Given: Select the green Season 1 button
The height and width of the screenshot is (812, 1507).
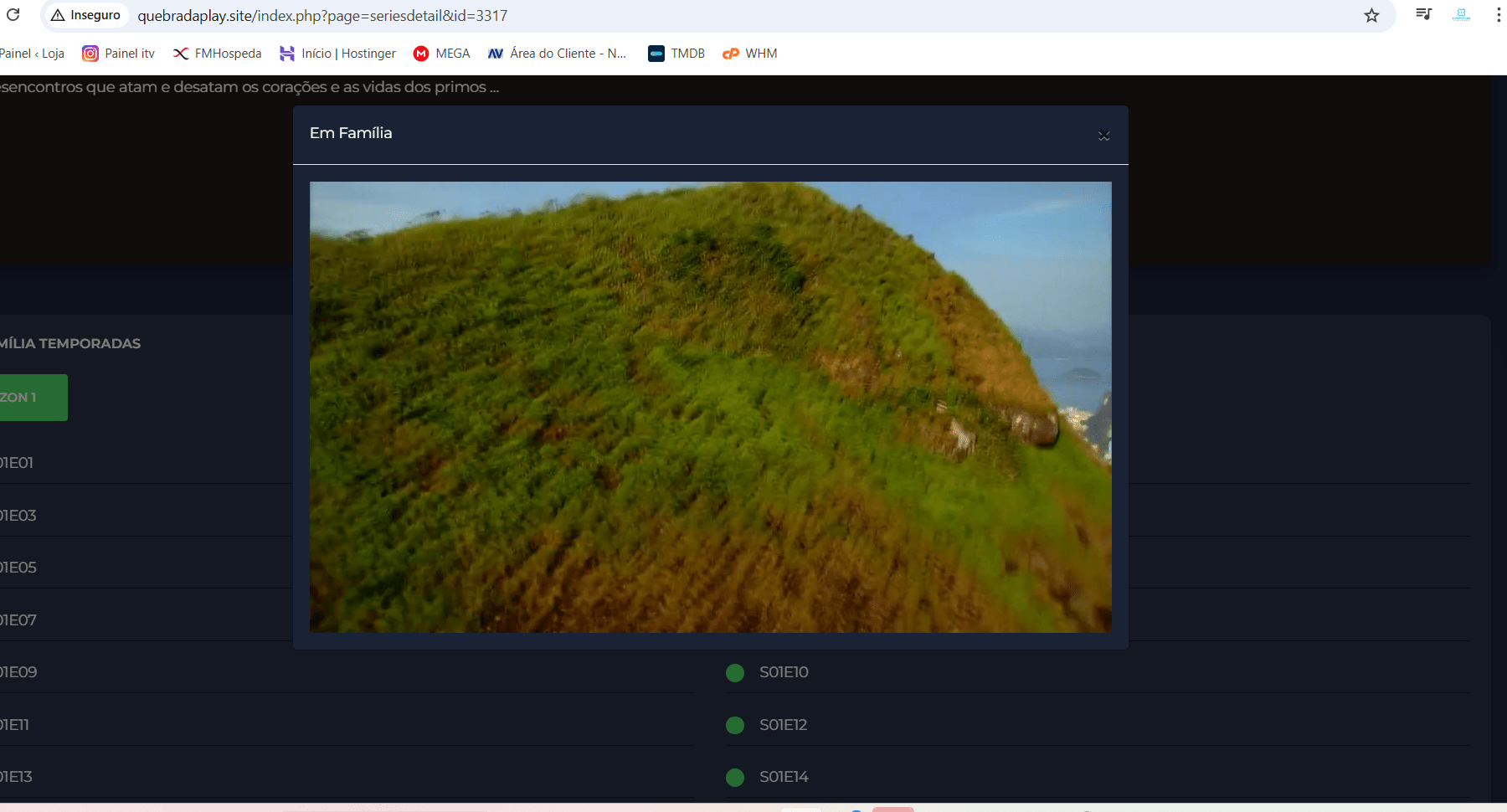Looking at the screenshot, I should pyautogui.click(x=32, y=398).
